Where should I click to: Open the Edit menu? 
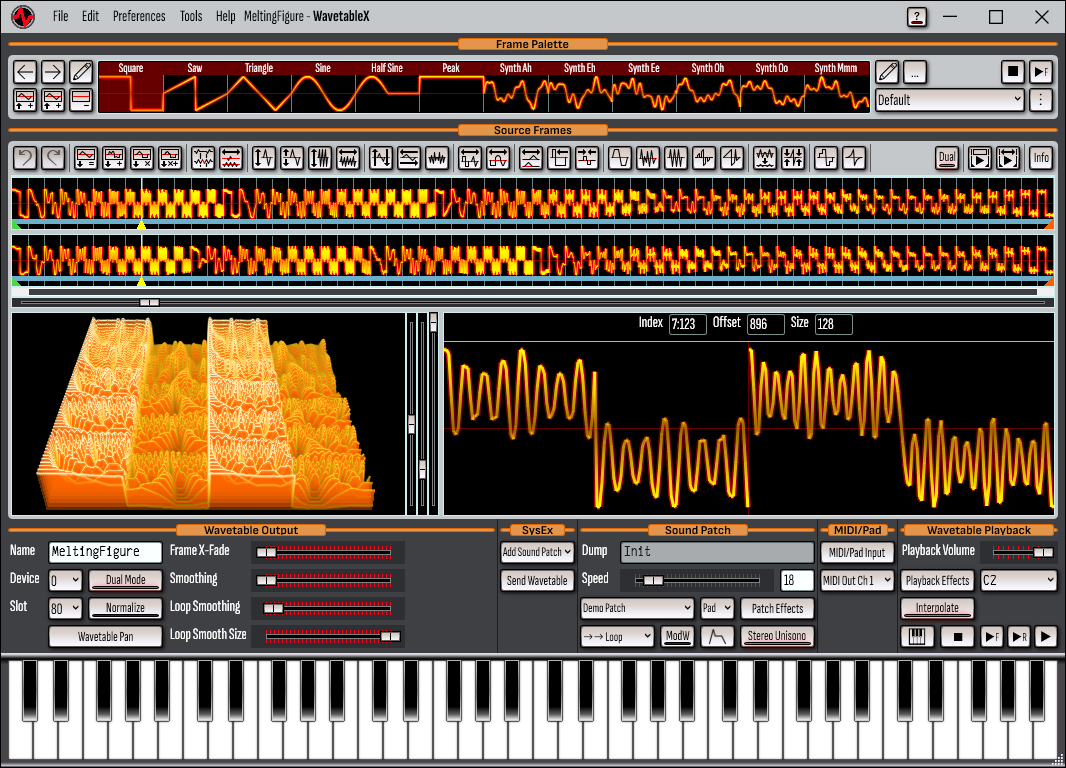[90, 16]
